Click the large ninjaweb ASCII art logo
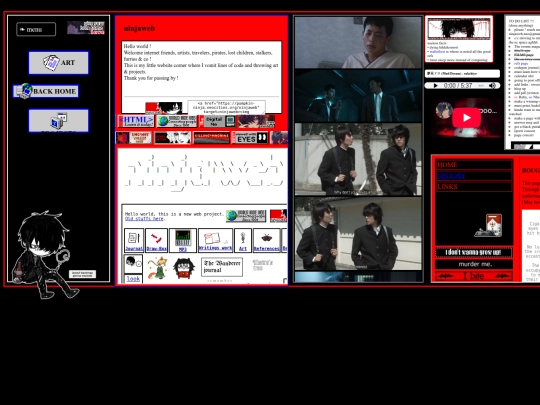540x405 pixels. [x=205, y=172]
